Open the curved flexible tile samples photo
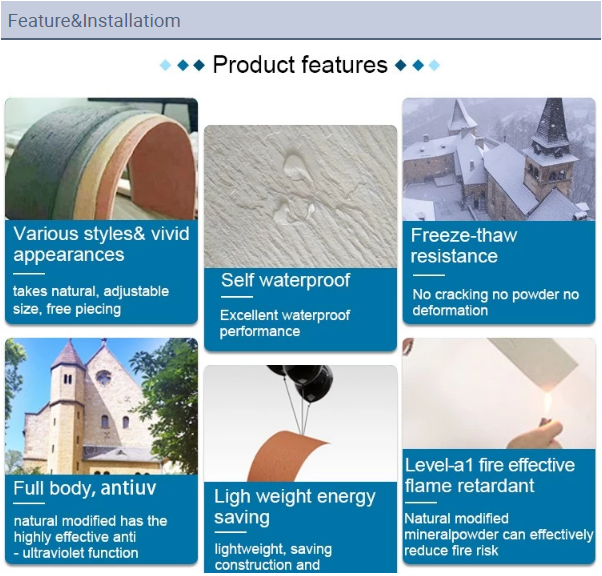The width and height of the screenshot is (602, 576). [x=101, y=159]
